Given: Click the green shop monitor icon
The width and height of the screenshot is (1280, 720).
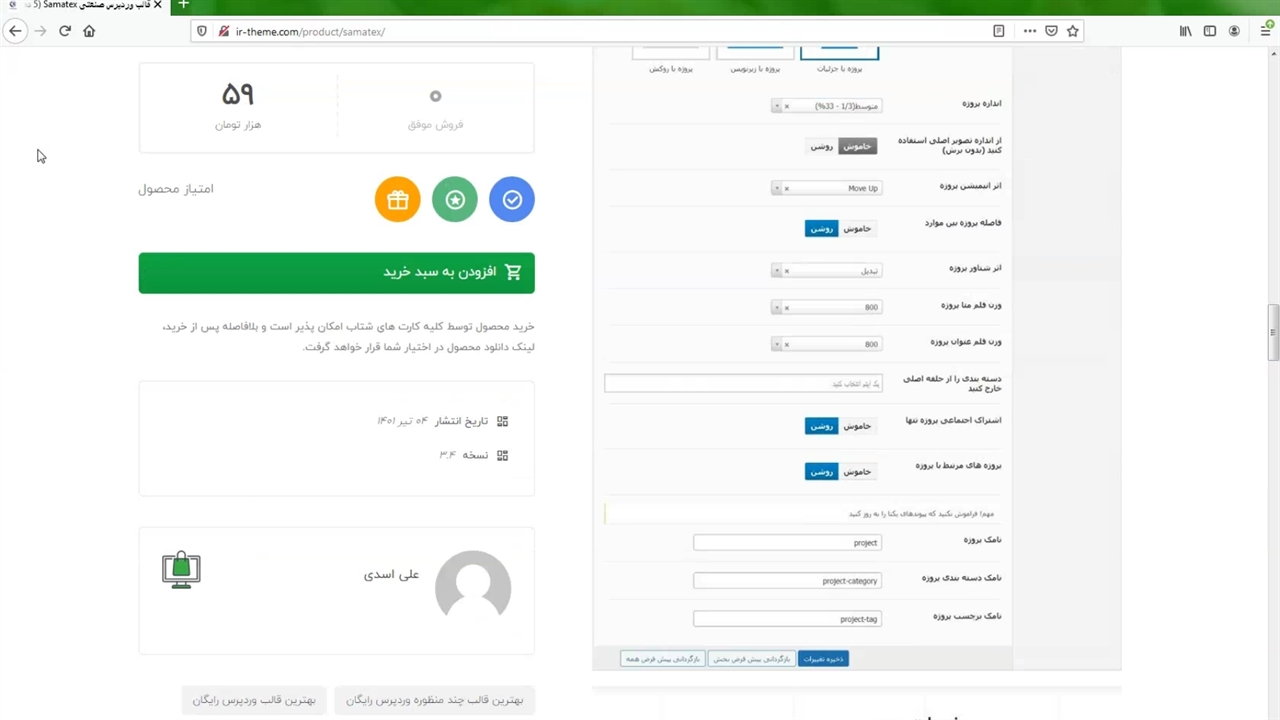Looking at the screenshot, I should (x=181, y=570).
